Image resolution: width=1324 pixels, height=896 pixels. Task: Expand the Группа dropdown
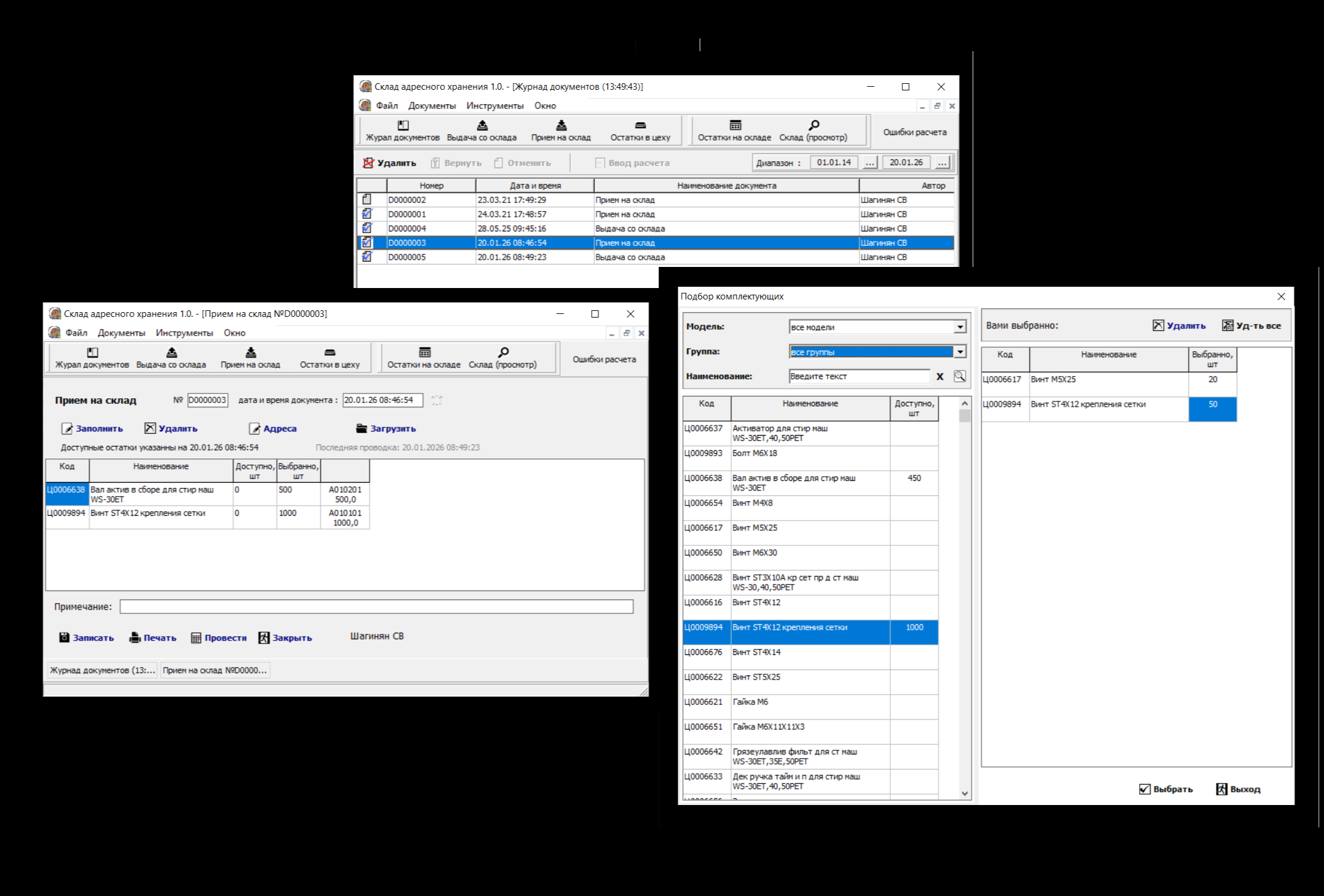(x=960, y=351)
